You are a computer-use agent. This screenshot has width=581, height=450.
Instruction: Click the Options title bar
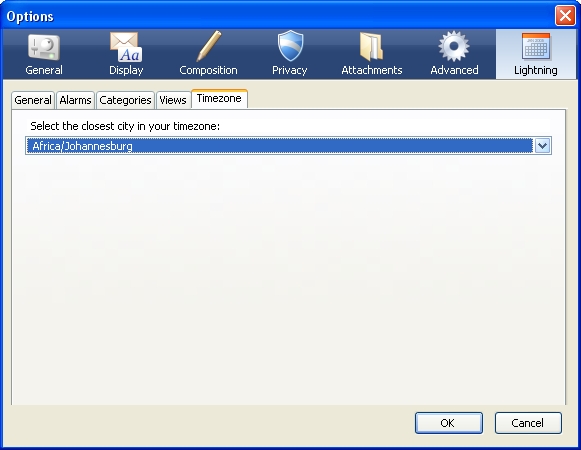pyautogui.click(x=278, y=16)
